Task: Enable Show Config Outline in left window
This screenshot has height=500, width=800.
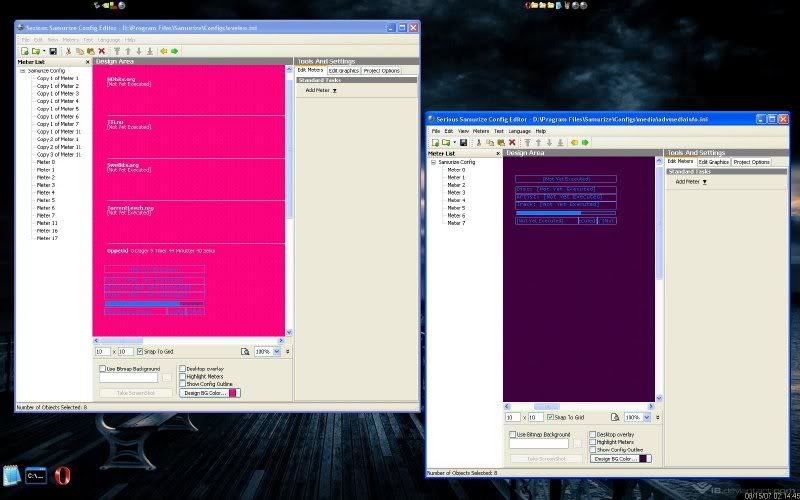Action: point(182,384)
